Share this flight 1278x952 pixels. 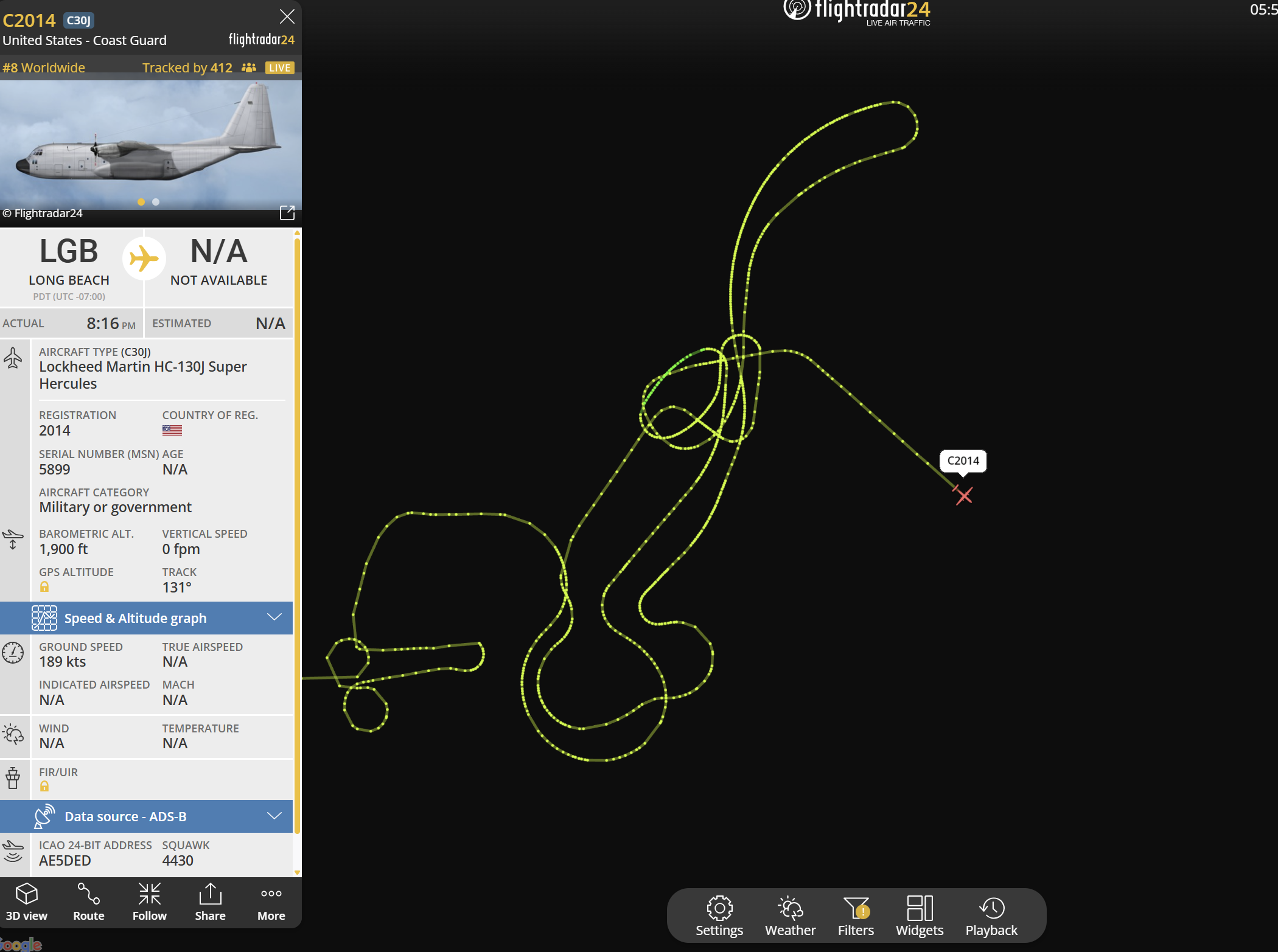(x=210, y=902)
